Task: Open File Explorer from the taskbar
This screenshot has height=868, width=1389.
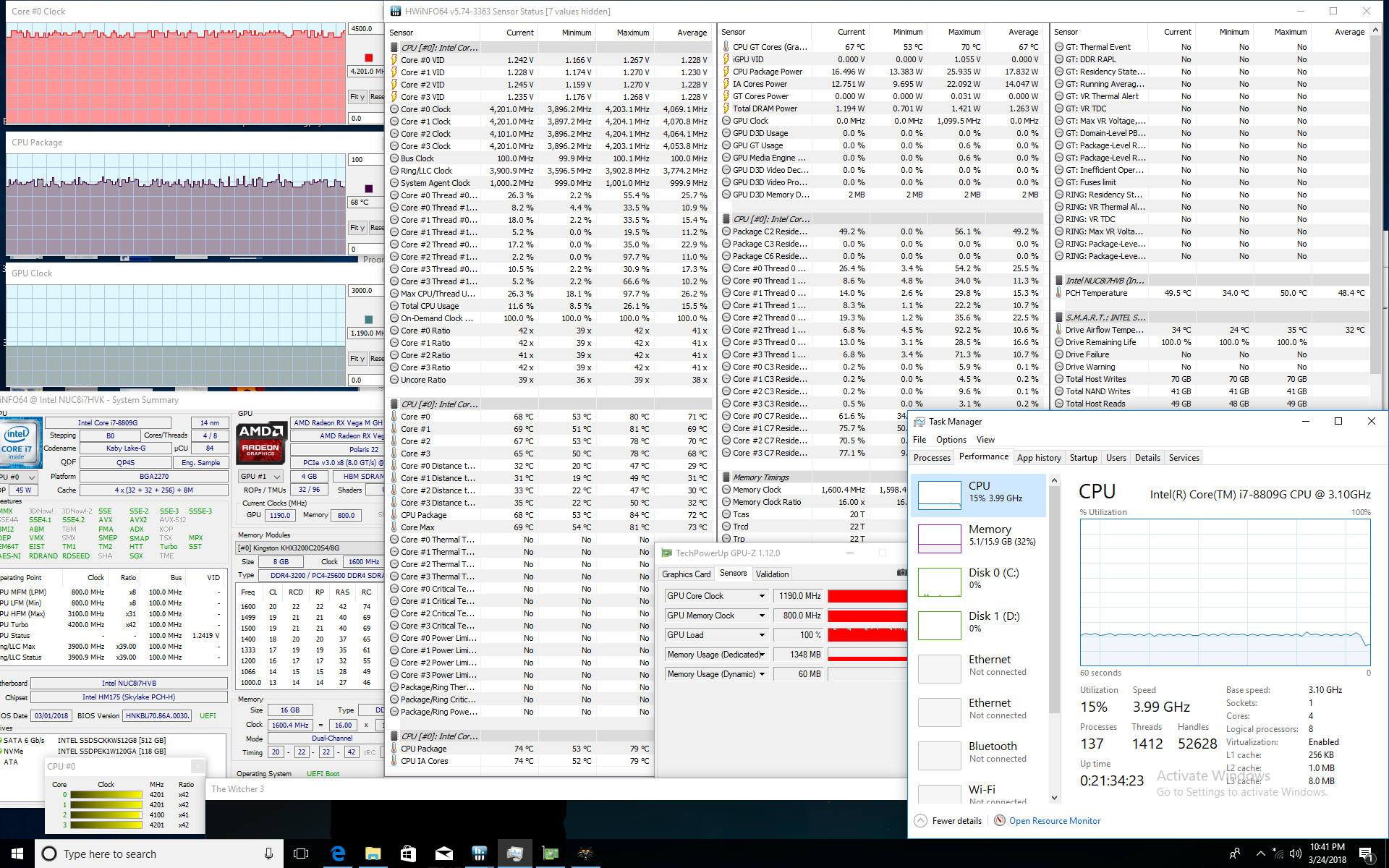Action: click(x=373, y=854)
